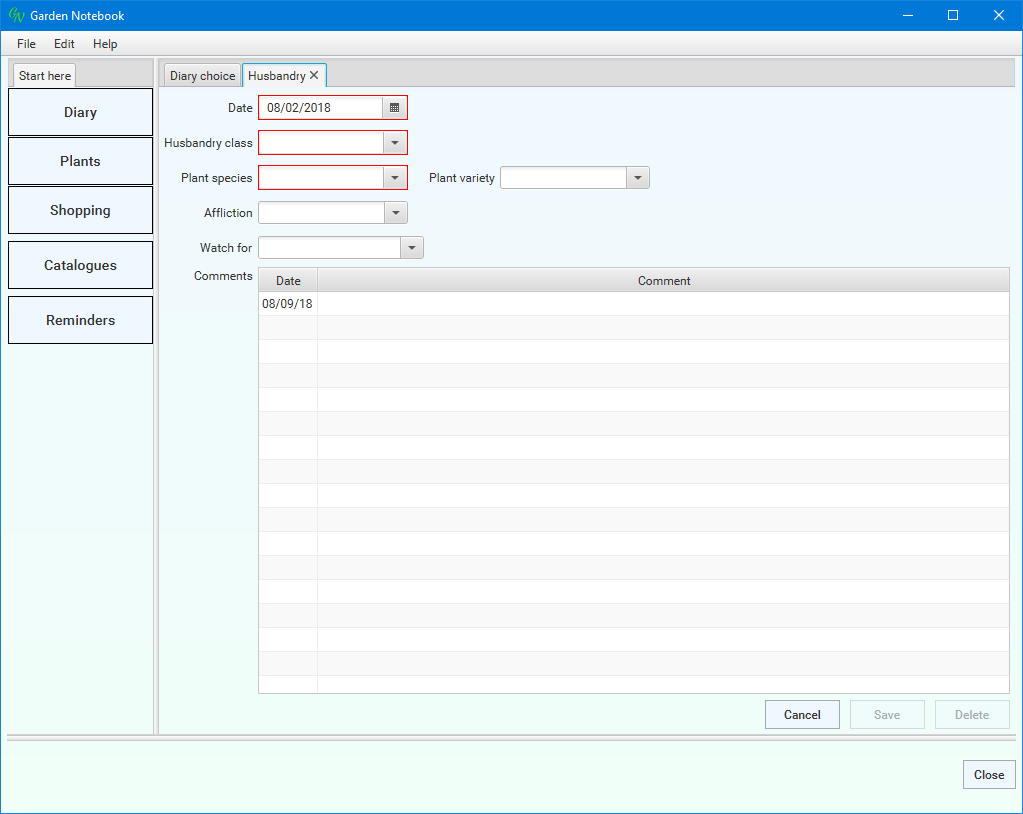Screen dimensions: 1023x814
Task: Click the Garden Notebook app logo icon
Action: click(15, 15)
